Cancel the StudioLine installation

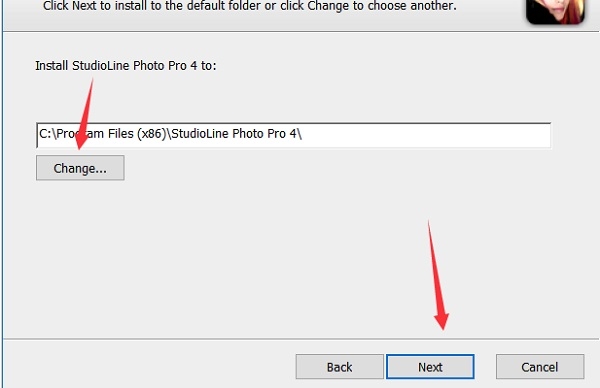(x=540, y=367)
